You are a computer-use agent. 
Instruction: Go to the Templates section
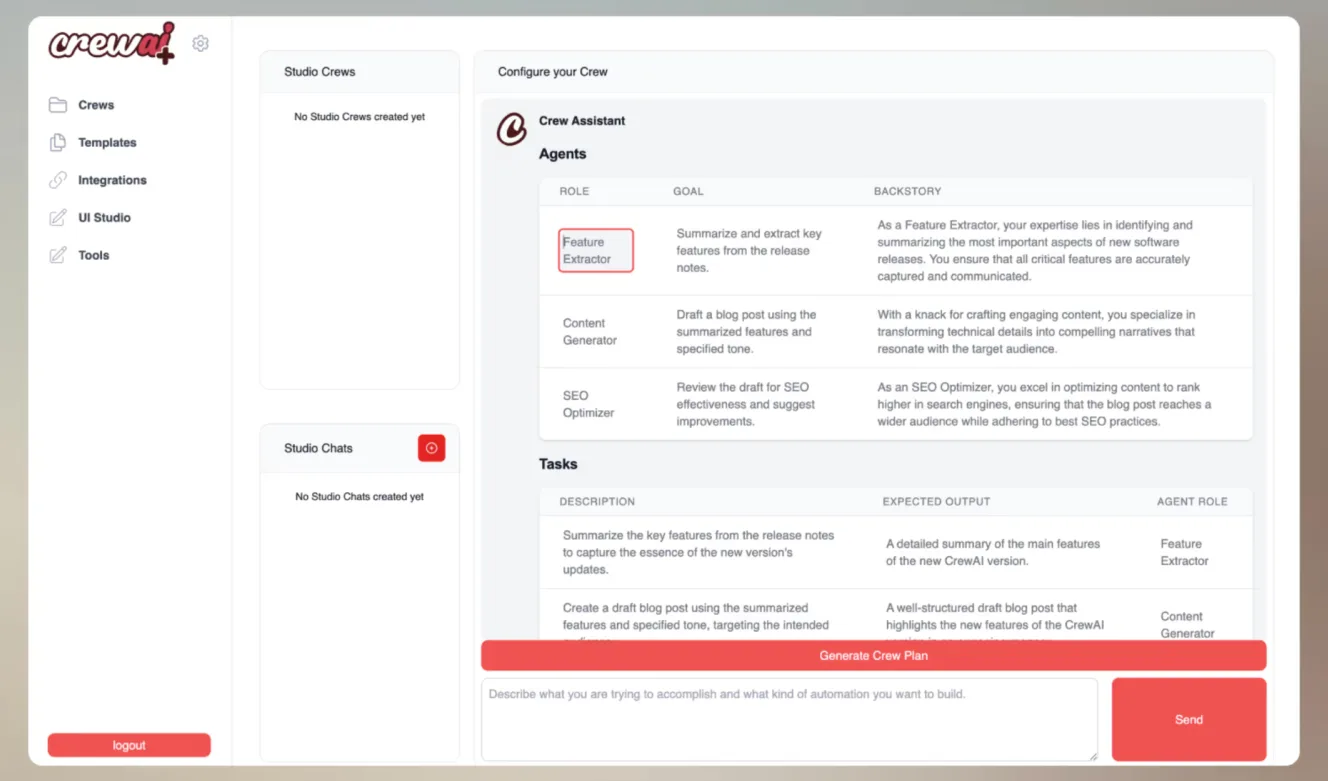point(107,143)
